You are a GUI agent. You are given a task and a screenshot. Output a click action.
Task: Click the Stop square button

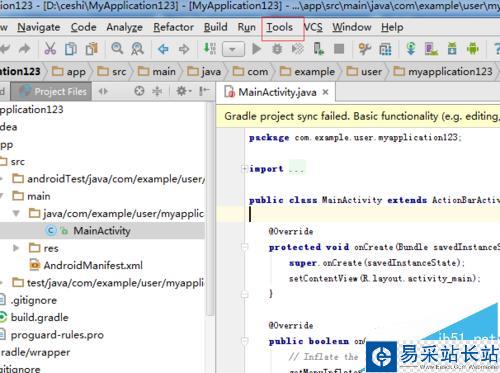point(339,49)
